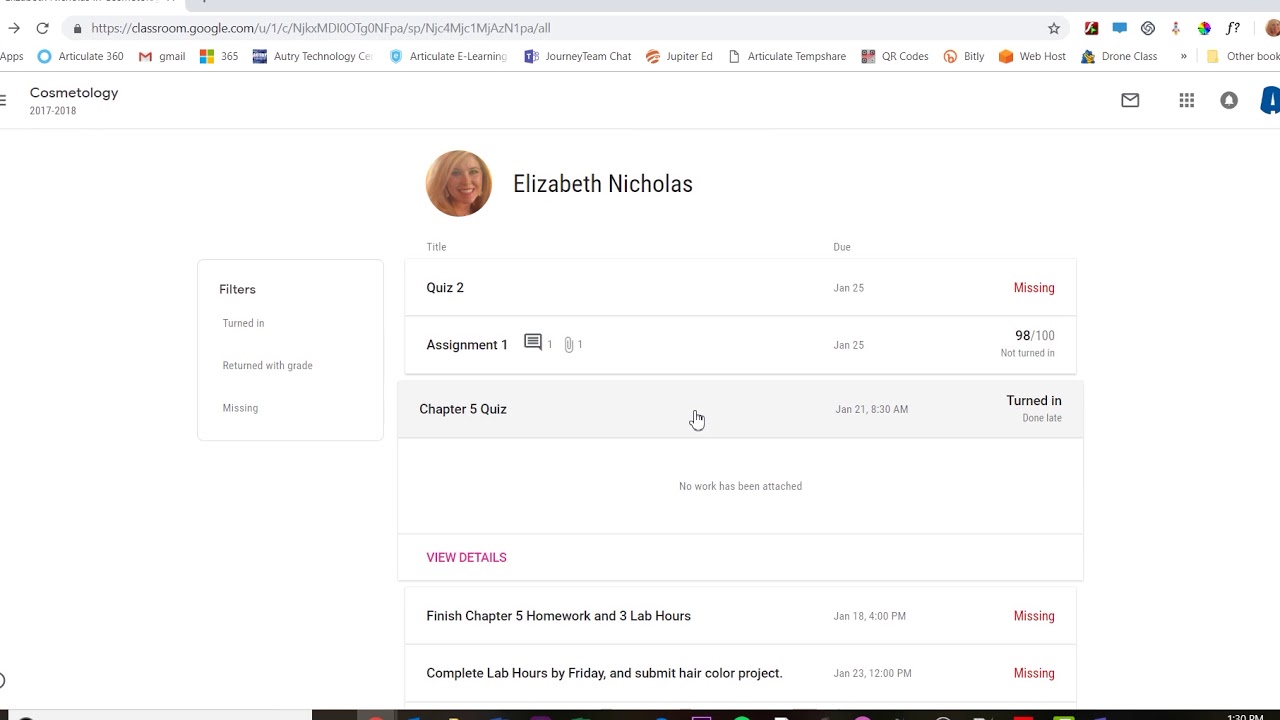Bookmark this page with the star
Image resolution: width=1280 pixels, height=720 pixels.
click(1054, 28)
